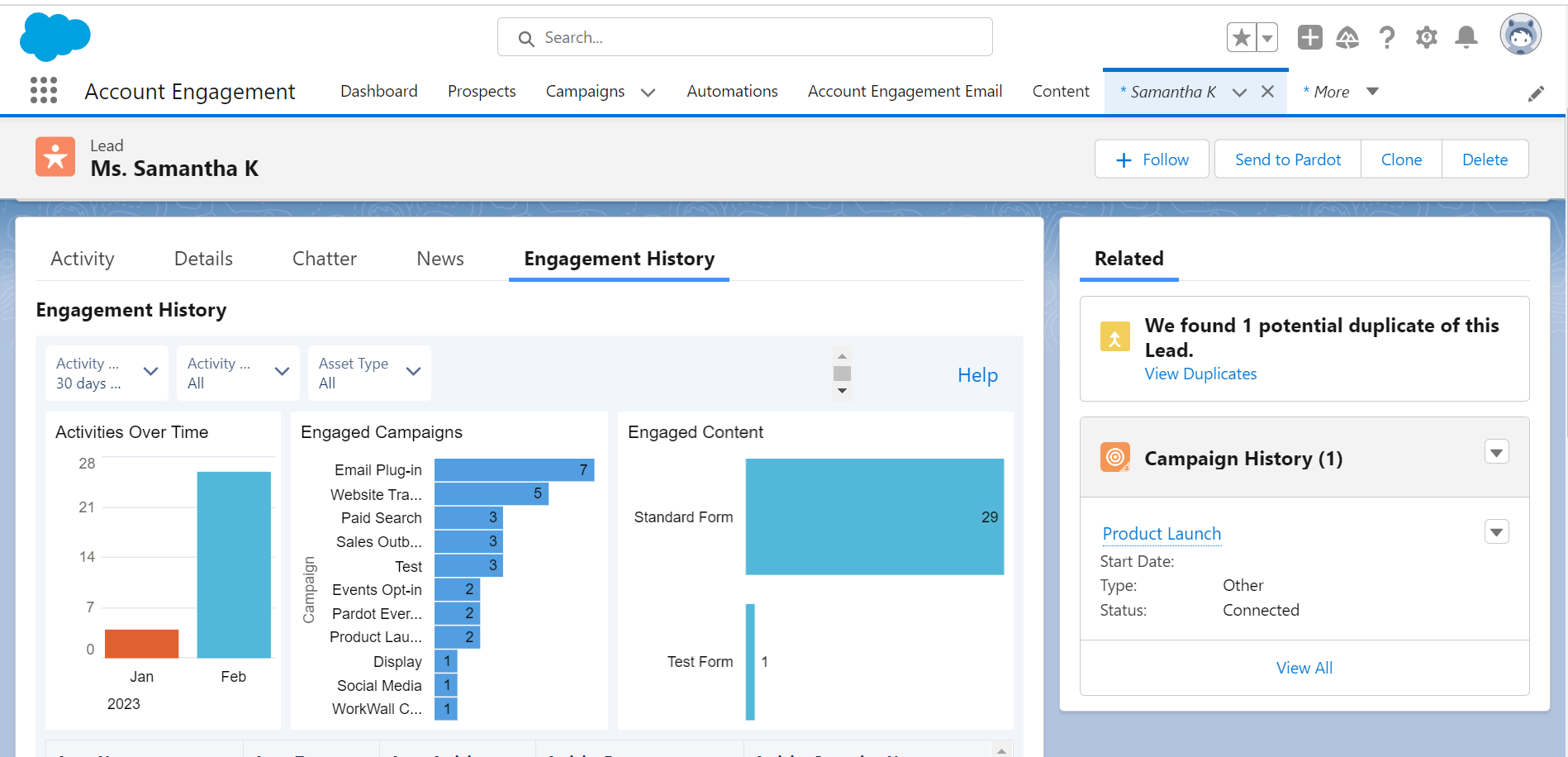Edit navigation items with pencil icon
Viewport: 1568px width, 757px height.
click(x=1536, y=94)
